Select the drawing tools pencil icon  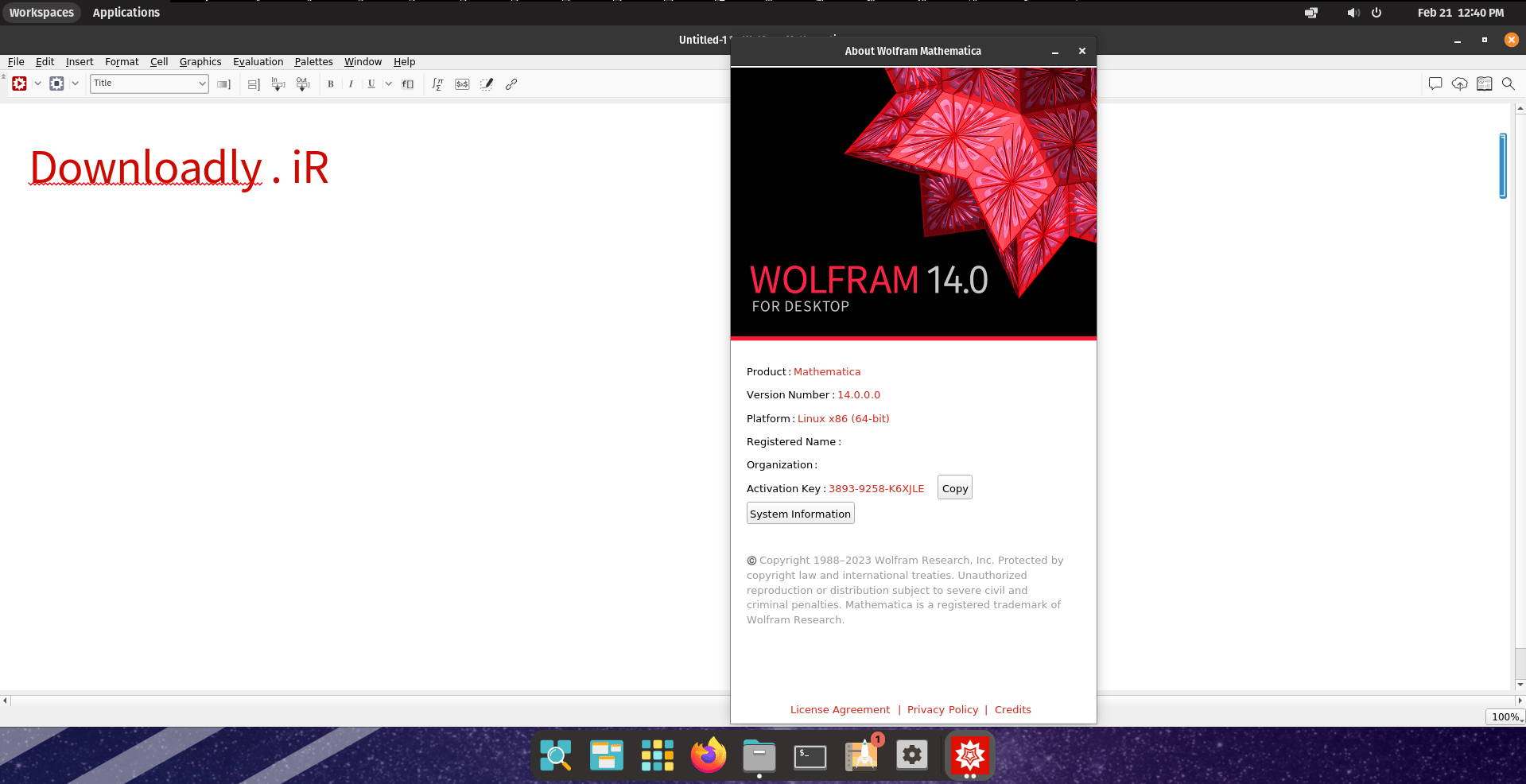coord(487,83)
